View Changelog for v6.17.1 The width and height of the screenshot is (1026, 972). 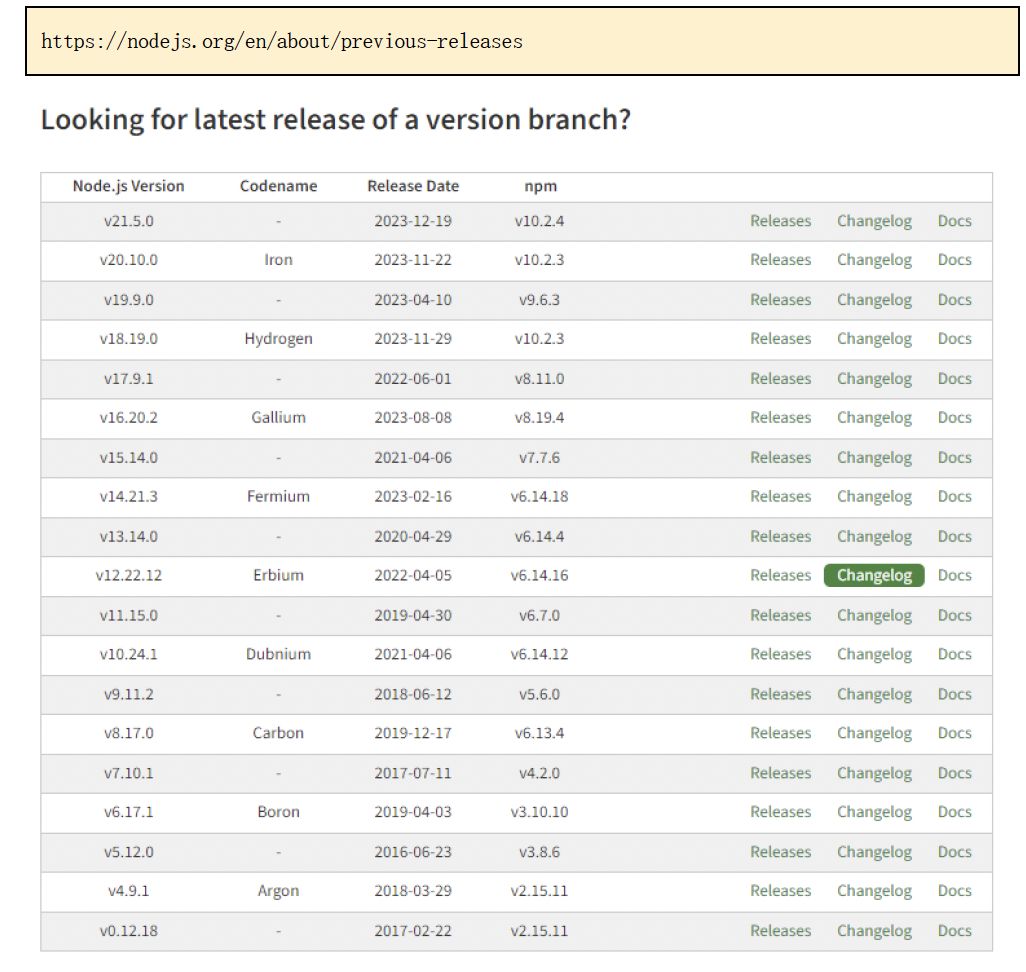coord(874,812)
